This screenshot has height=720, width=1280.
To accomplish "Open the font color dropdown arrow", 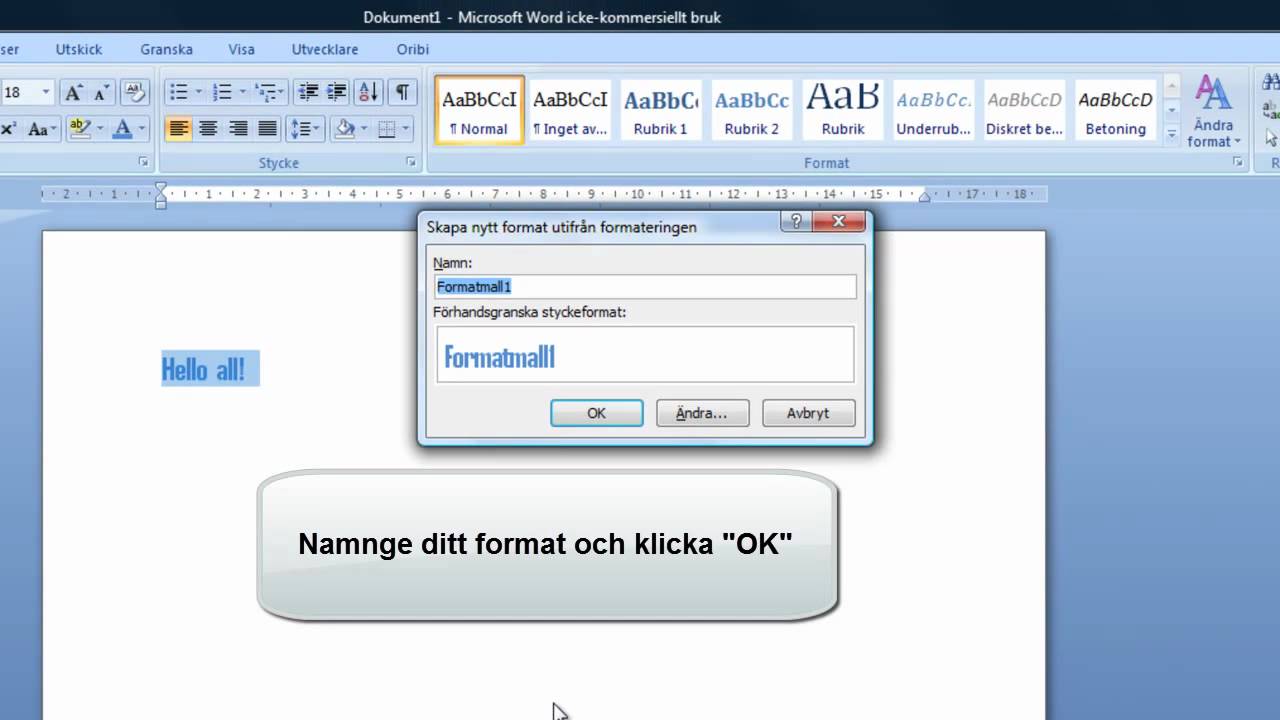I will [x=141, y=128].
